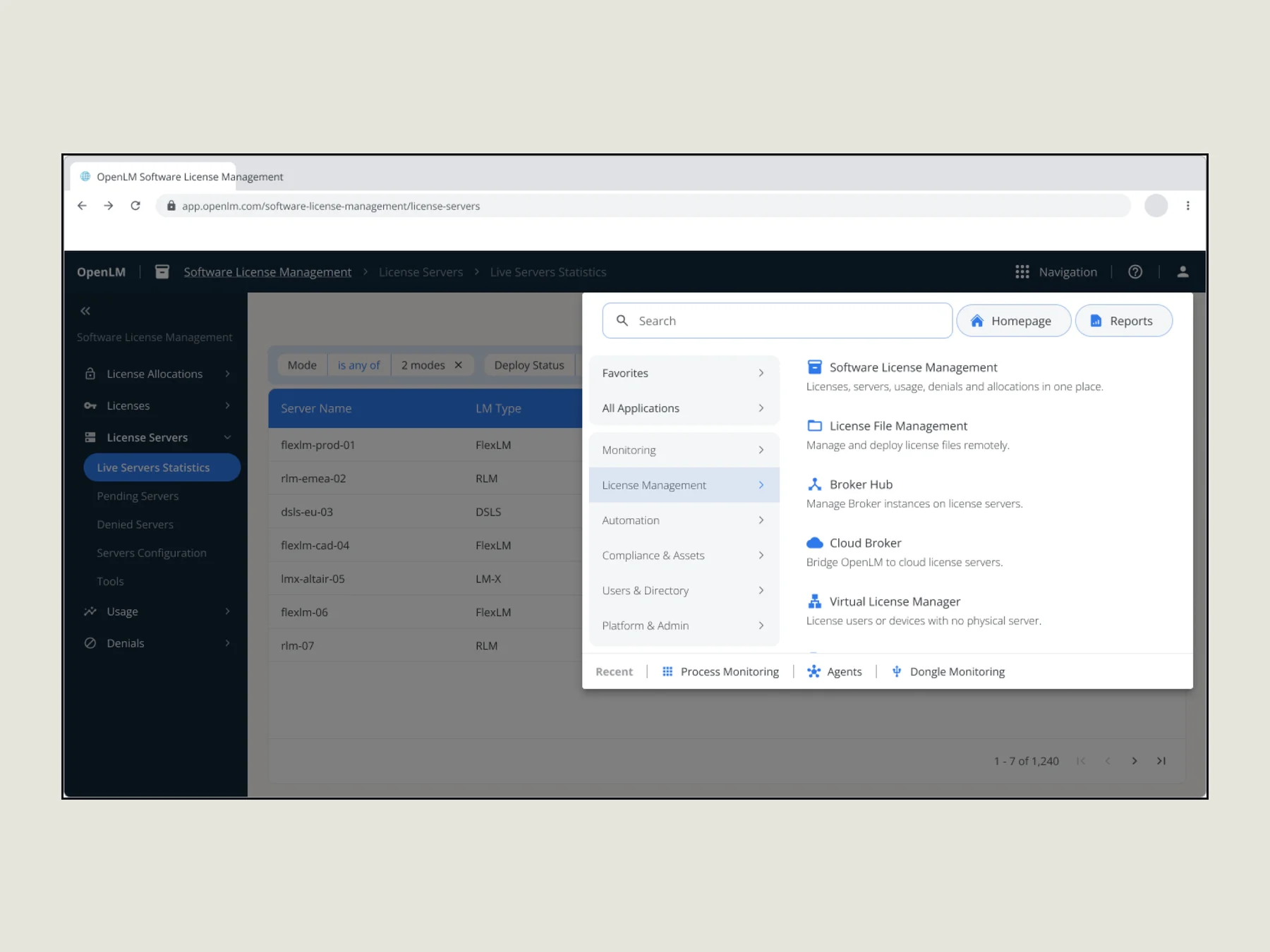Click the Broker Hub icon

click(815, 484)
